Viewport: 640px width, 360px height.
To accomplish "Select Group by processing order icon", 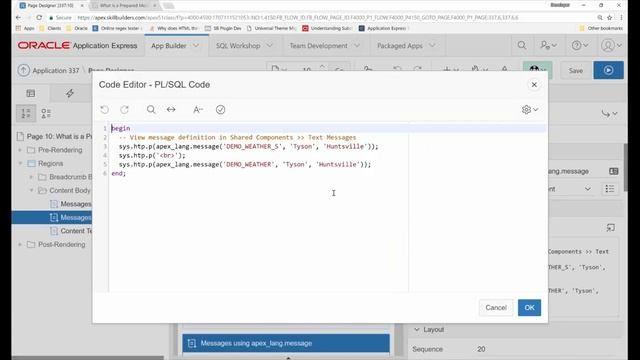I will point(26,113).
